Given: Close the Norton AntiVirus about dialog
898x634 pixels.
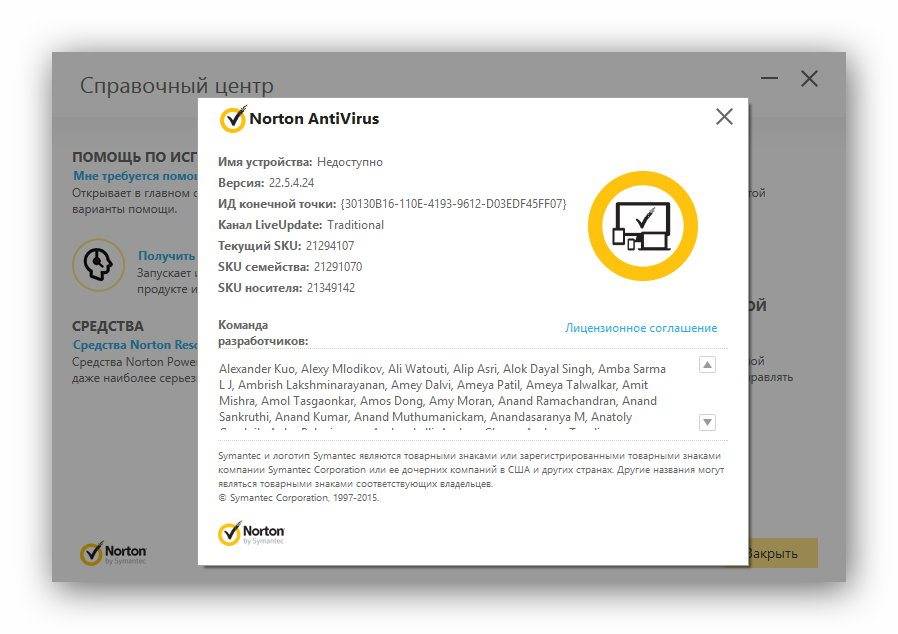Looking at the screenshot, I should point(724,117).
